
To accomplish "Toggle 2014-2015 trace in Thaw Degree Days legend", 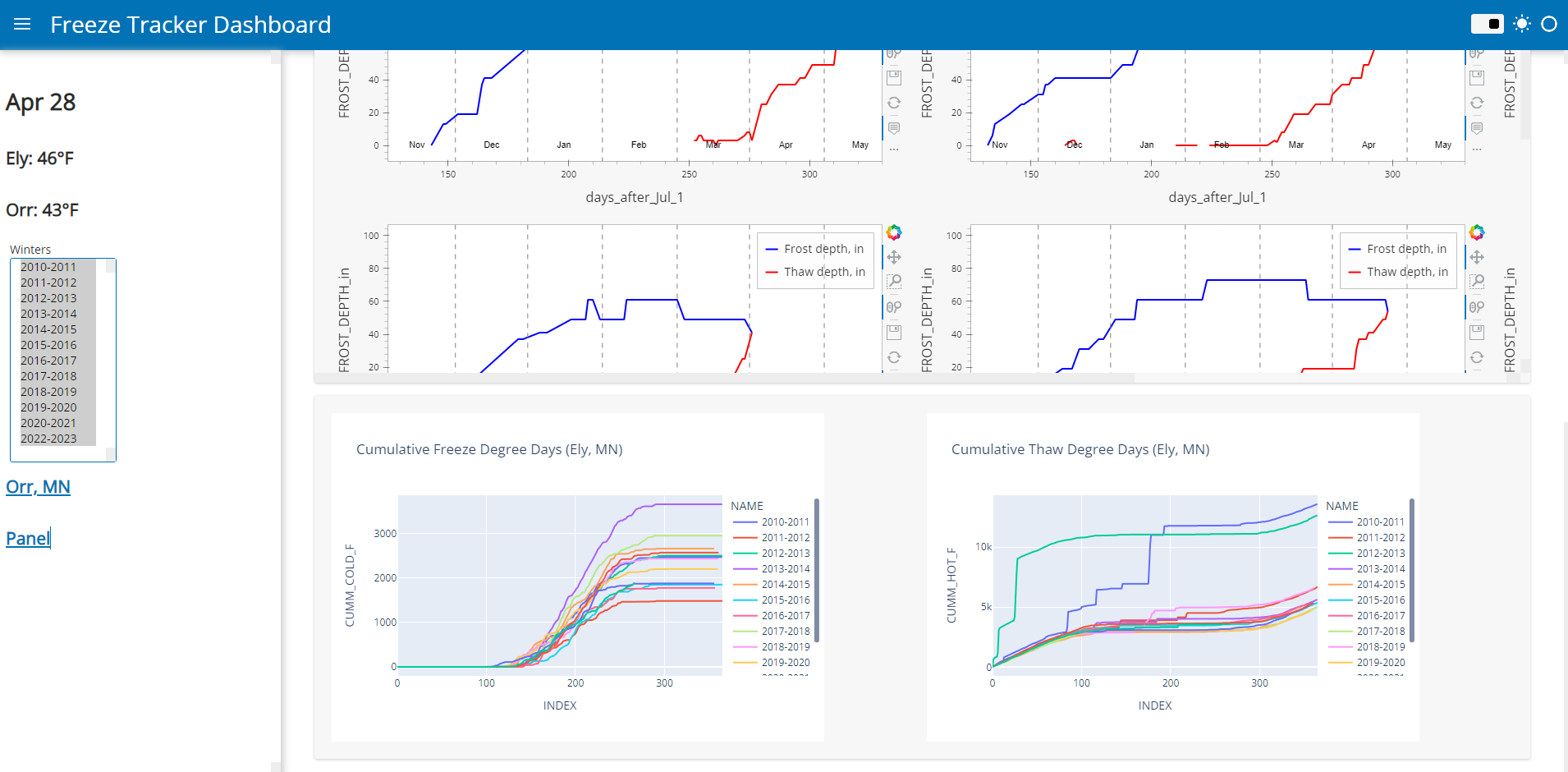I will tap(1366, 584).
